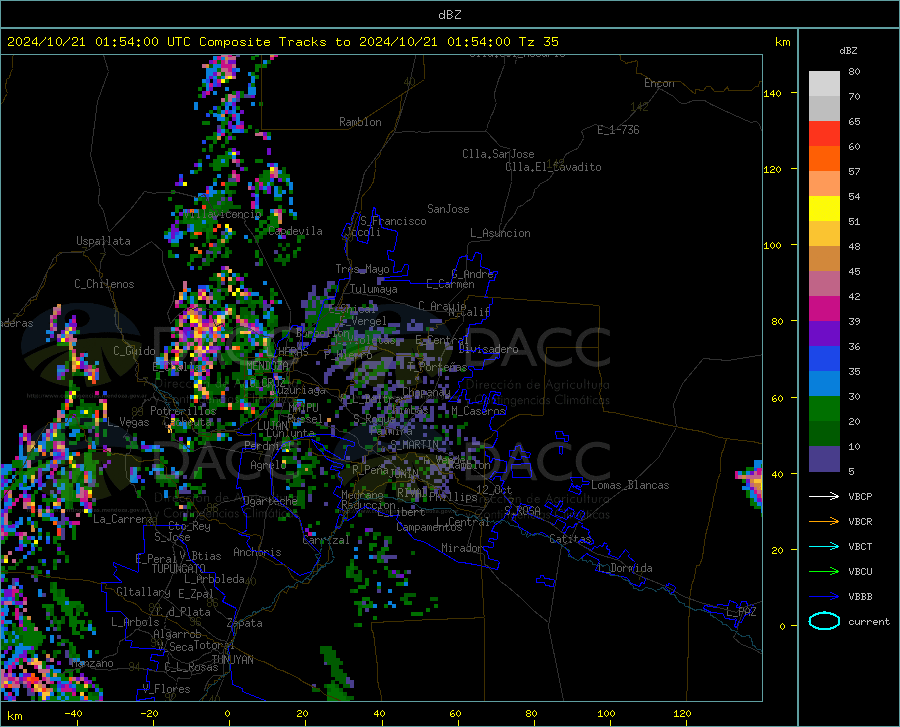
Task: Select the green 20 dBZ color swatch
Action: tap(824, 409)
